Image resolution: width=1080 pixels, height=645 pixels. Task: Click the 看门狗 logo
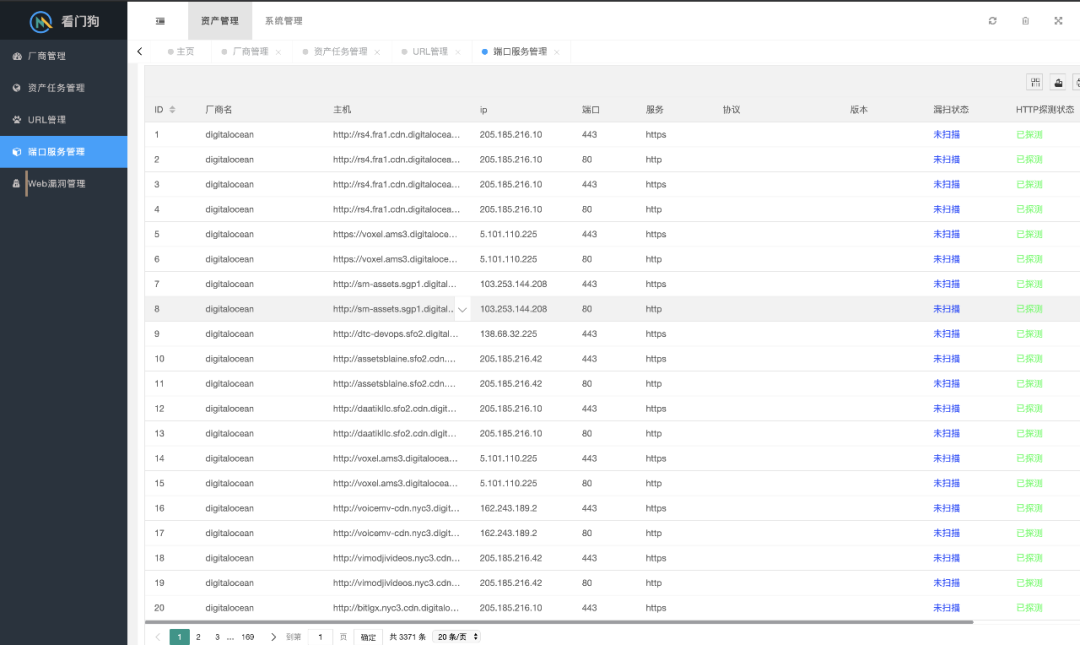pyautogui.click(x=64, y=21)
